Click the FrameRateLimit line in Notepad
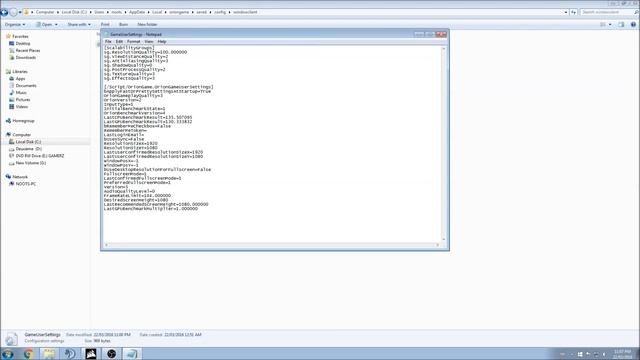This screenshot has height=360, width=640. coord(137,196)
